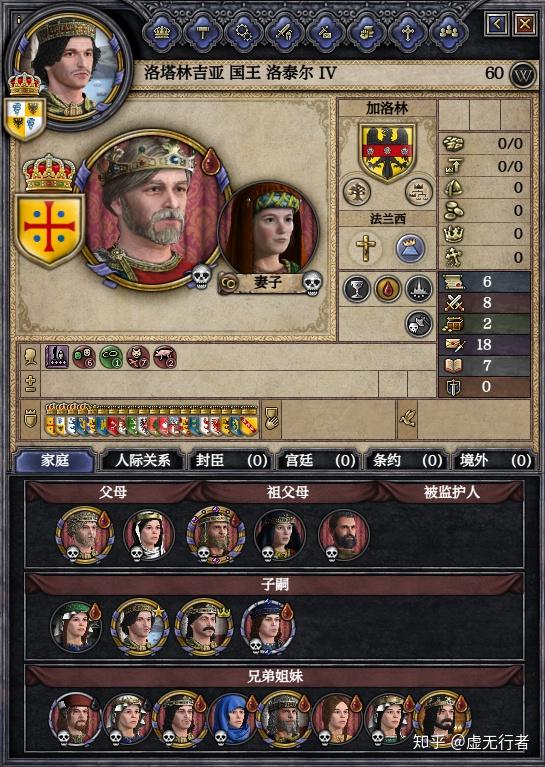Click the 加洛林 dynasty eagle coat of arms
545x767 pixels.
pos(387,152)
